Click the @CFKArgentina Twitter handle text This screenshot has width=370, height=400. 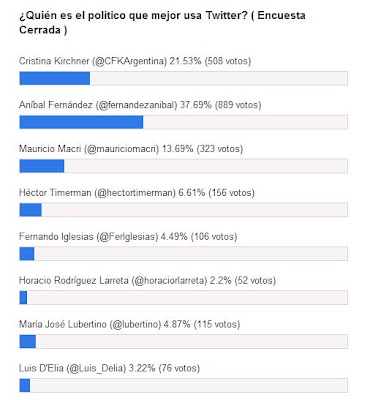129,61
